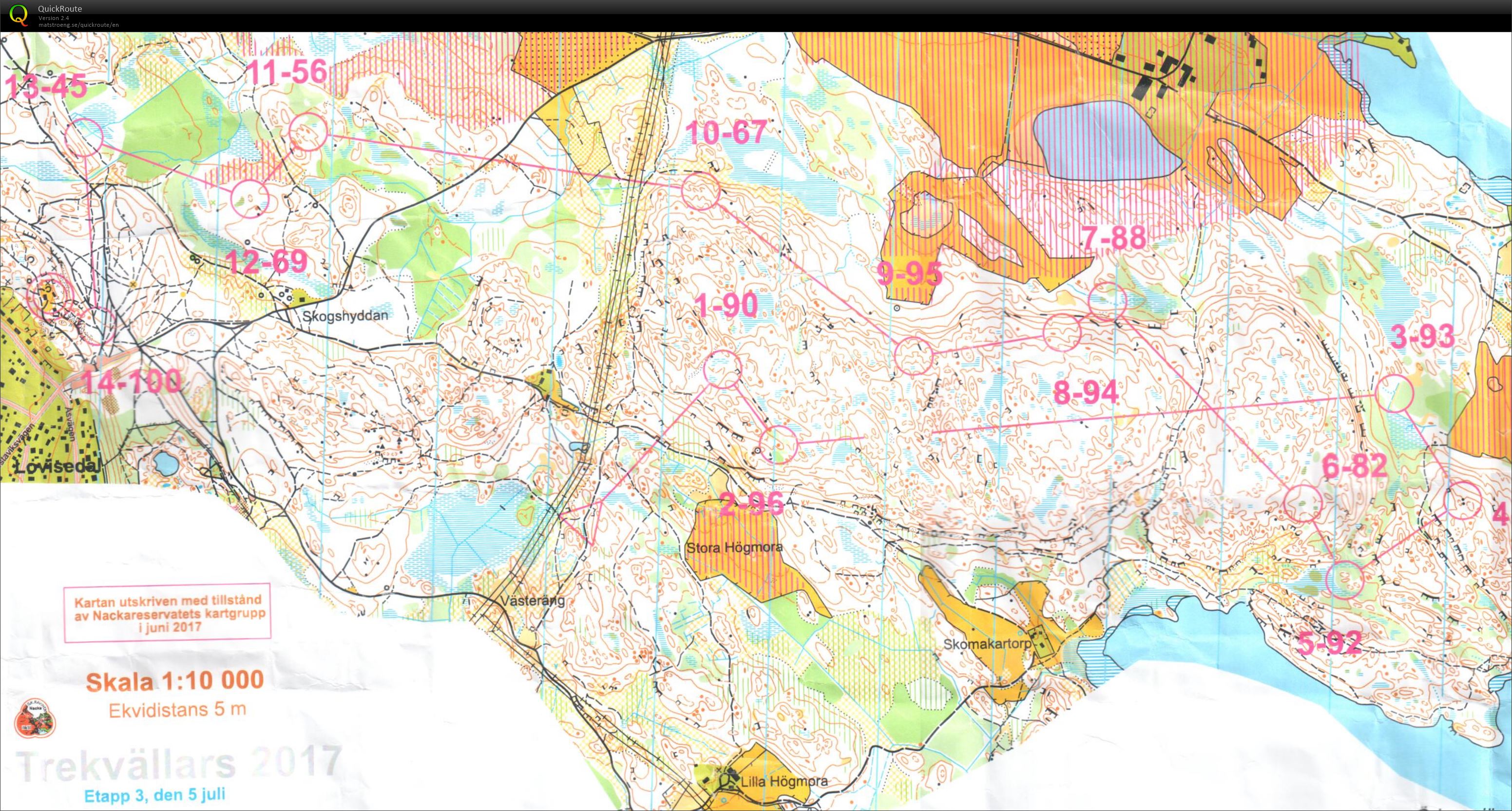Click the QuickRoute title text
The height and width of the screenshot is (811, 1512).
(60, 8)
